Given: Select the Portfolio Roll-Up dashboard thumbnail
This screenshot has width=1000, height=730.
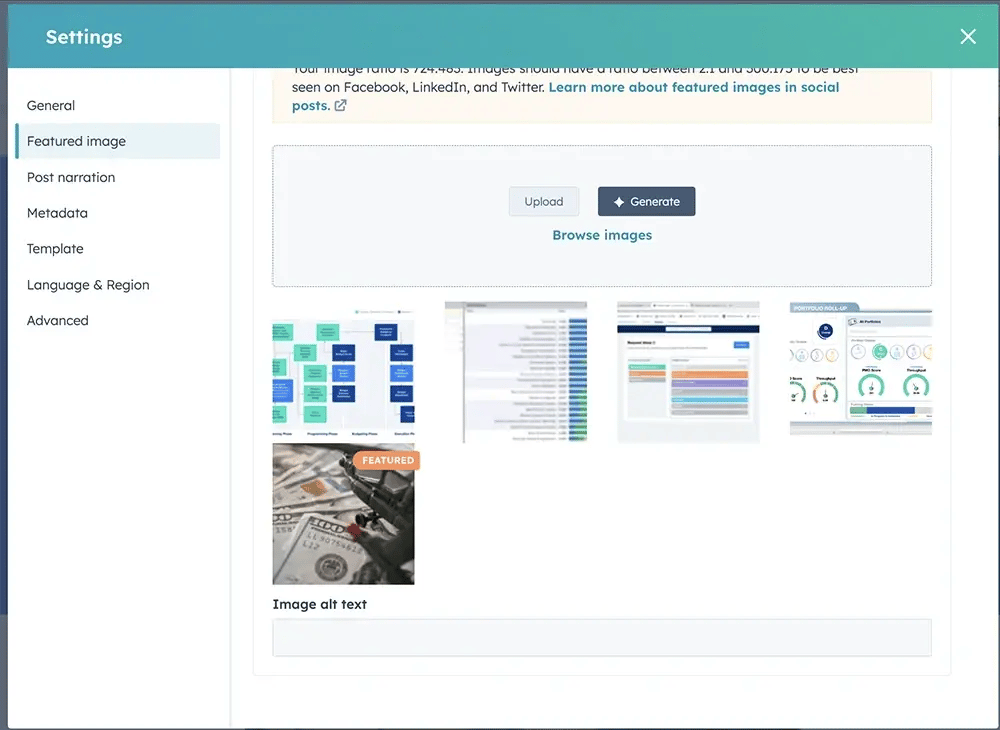Looking at the screenshot, I should (x=860, y=372).
